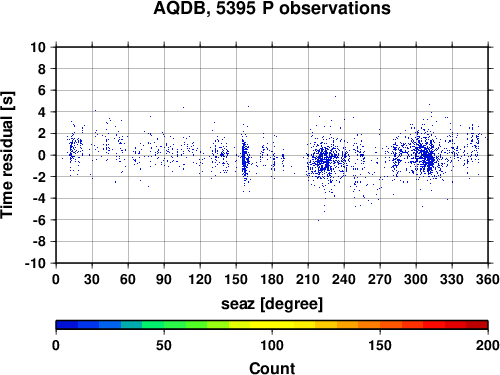
Task: Click the colorbar tick label 200
Action: [487, 346]
